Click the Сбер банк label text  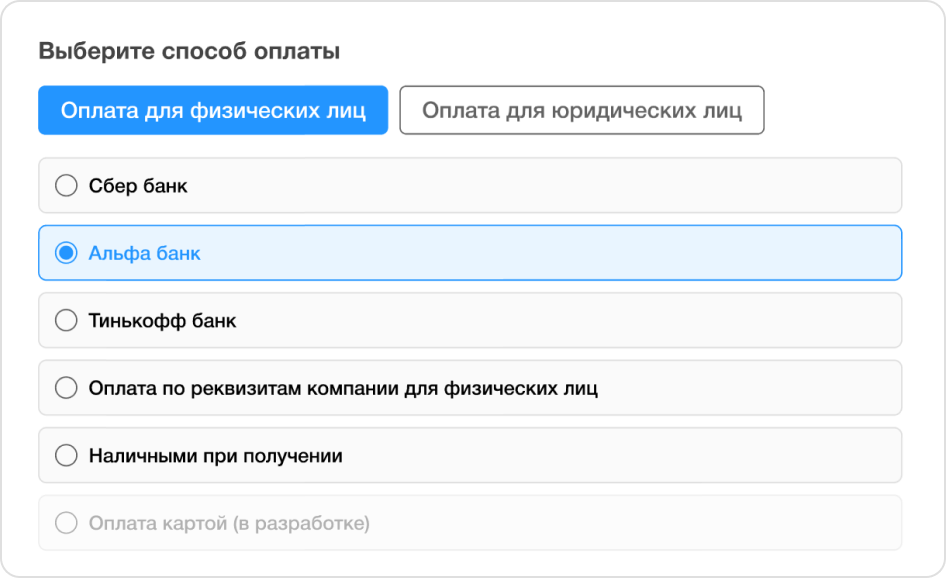[x=138, y=186]
